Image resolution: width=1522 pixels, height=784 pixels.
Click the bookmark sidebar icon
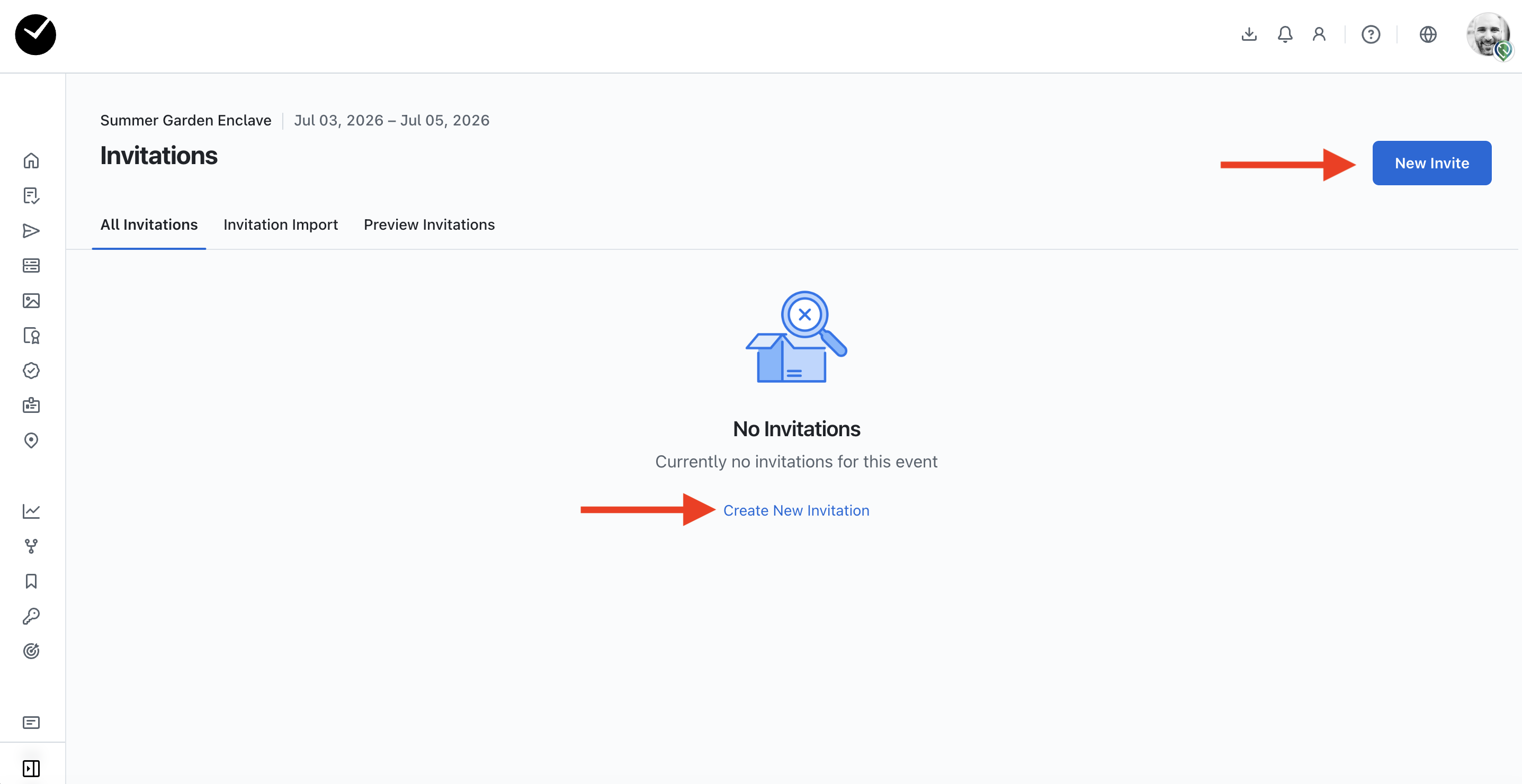31,581
